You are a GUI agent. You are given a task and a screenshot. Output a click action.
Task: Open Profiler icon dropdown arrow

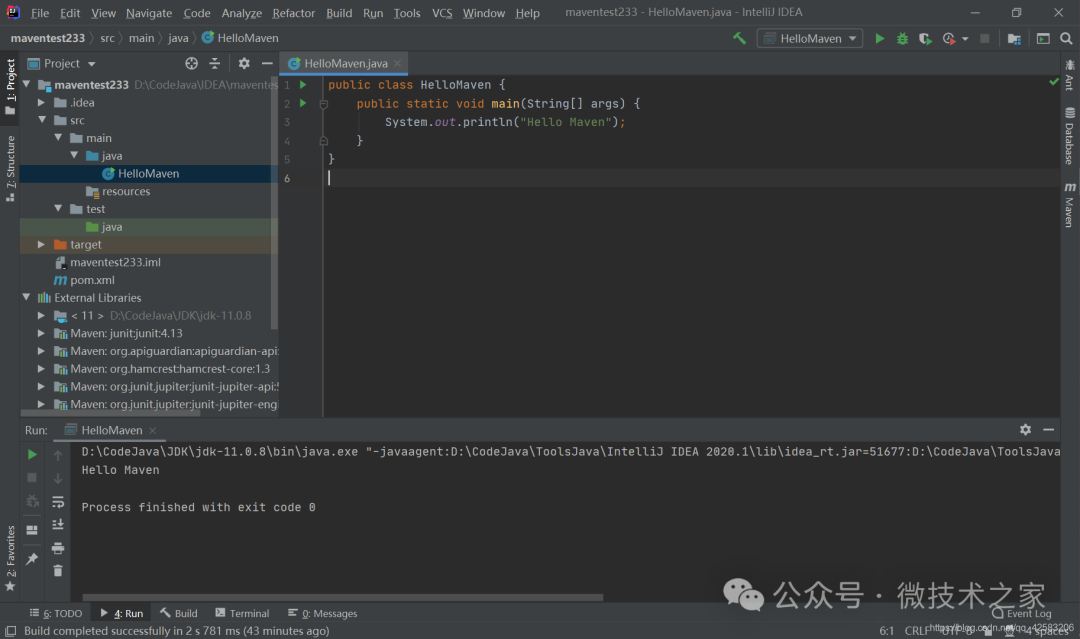pos(965,39)
